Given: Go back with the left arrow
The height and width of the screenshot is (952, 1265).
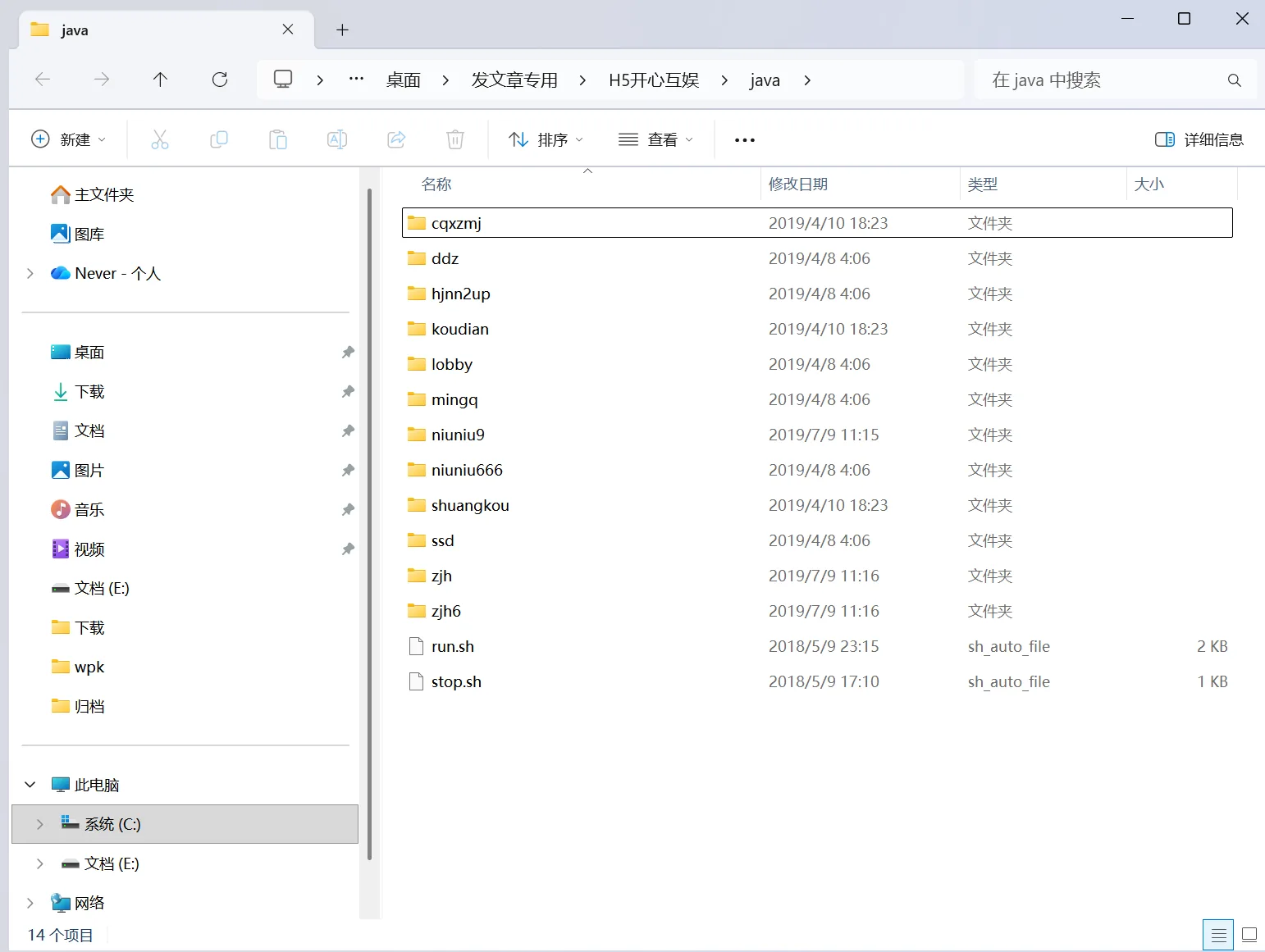Looking at the screenshot, I should 43,80.
